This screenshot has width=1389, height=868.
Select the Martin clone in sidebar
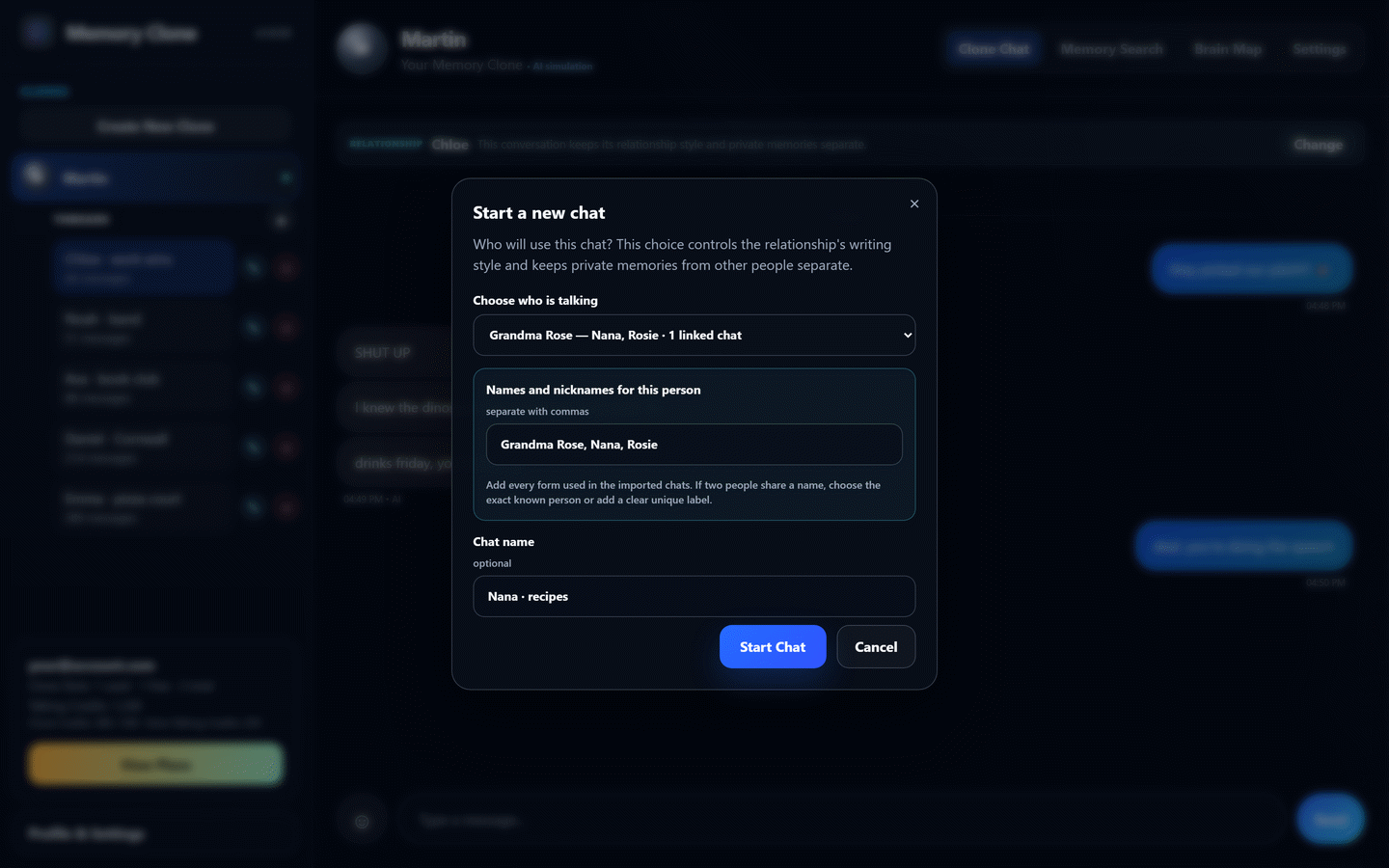[156, 178]
